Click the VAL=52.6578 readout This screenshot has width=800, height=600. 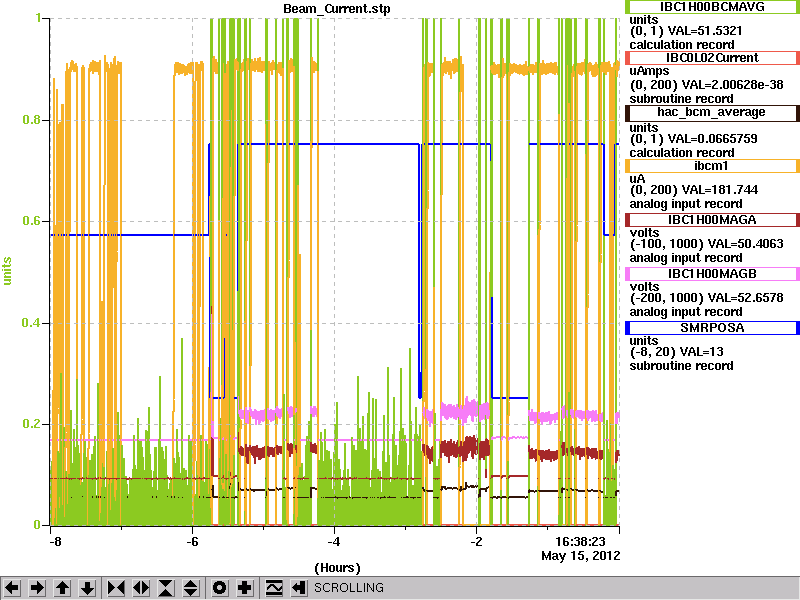pos(743,298)
